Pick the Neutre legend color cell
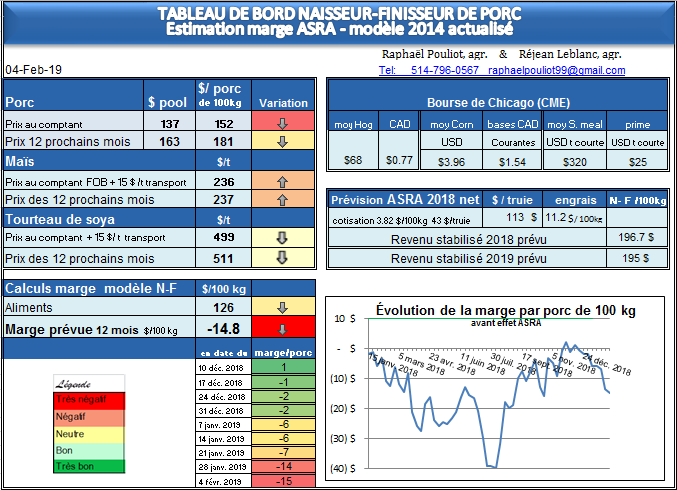Viewport: 677px width, 490px height. click(x=89, y=432)
